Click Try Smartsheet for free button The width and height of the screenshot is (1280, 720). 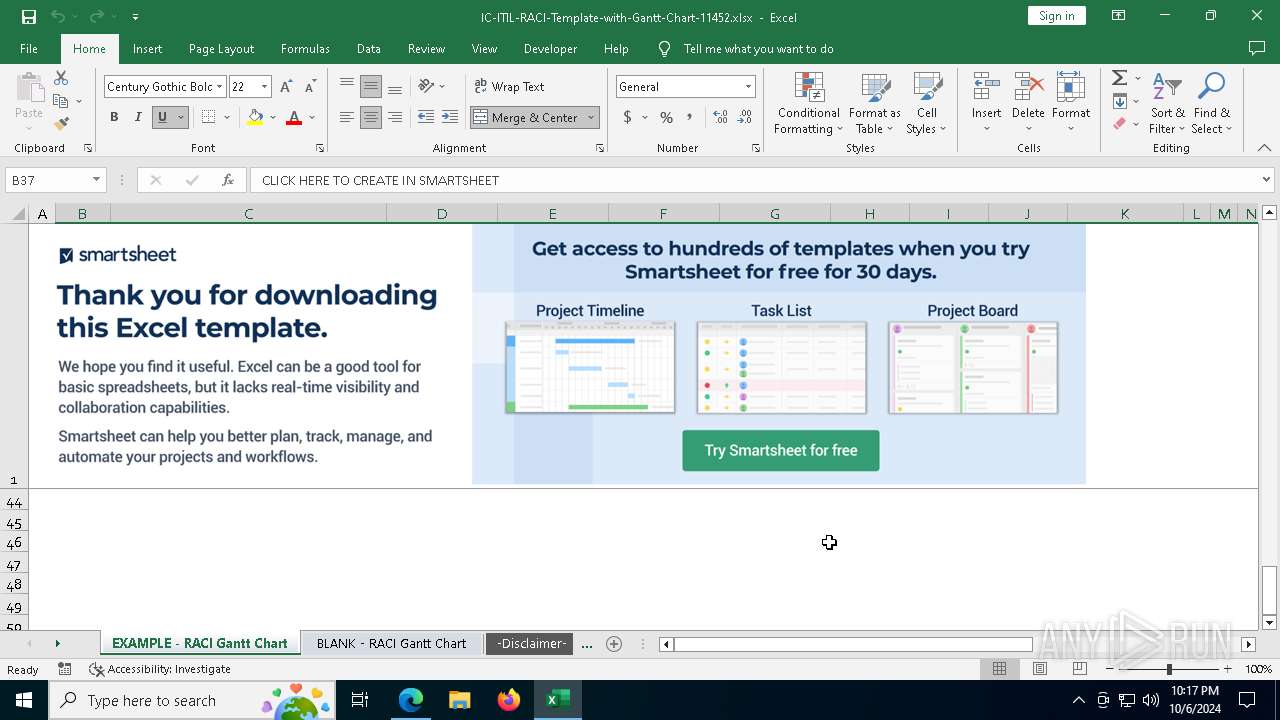coord(781,451)
